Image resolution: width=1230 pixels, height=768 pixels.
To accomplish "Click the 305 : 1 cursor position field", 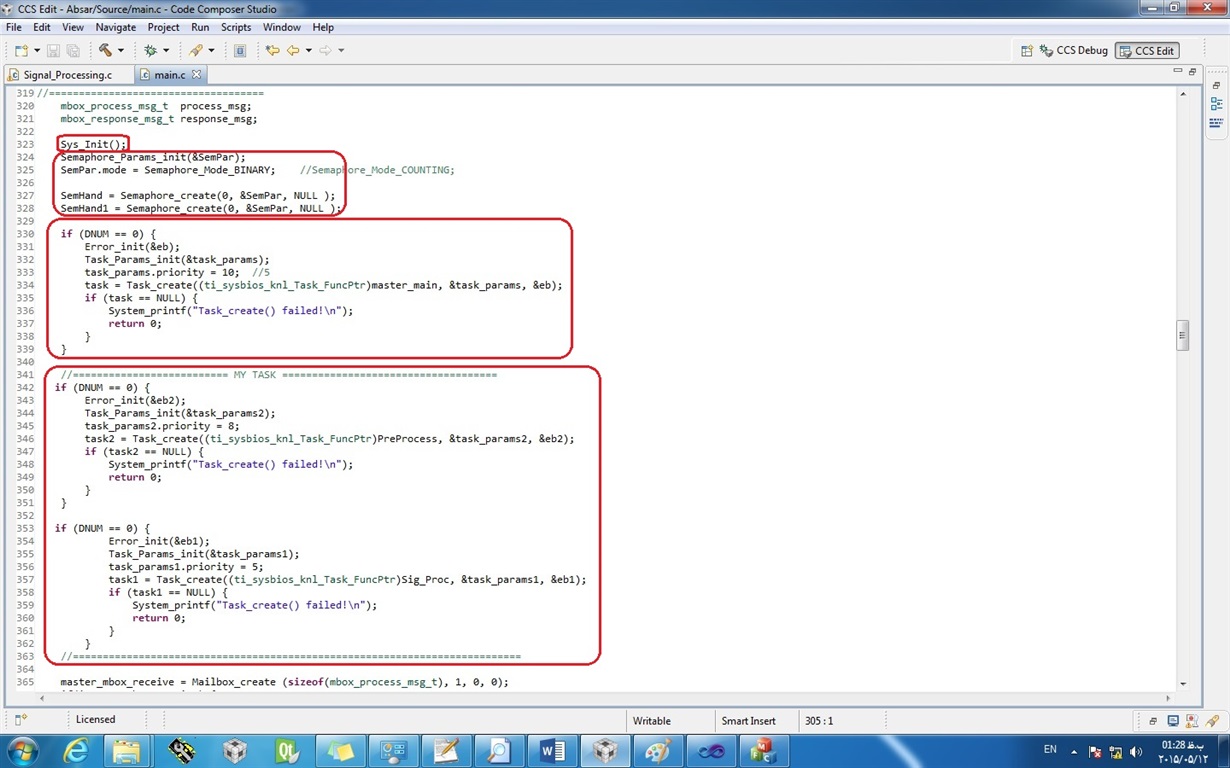I will point(819,721).
